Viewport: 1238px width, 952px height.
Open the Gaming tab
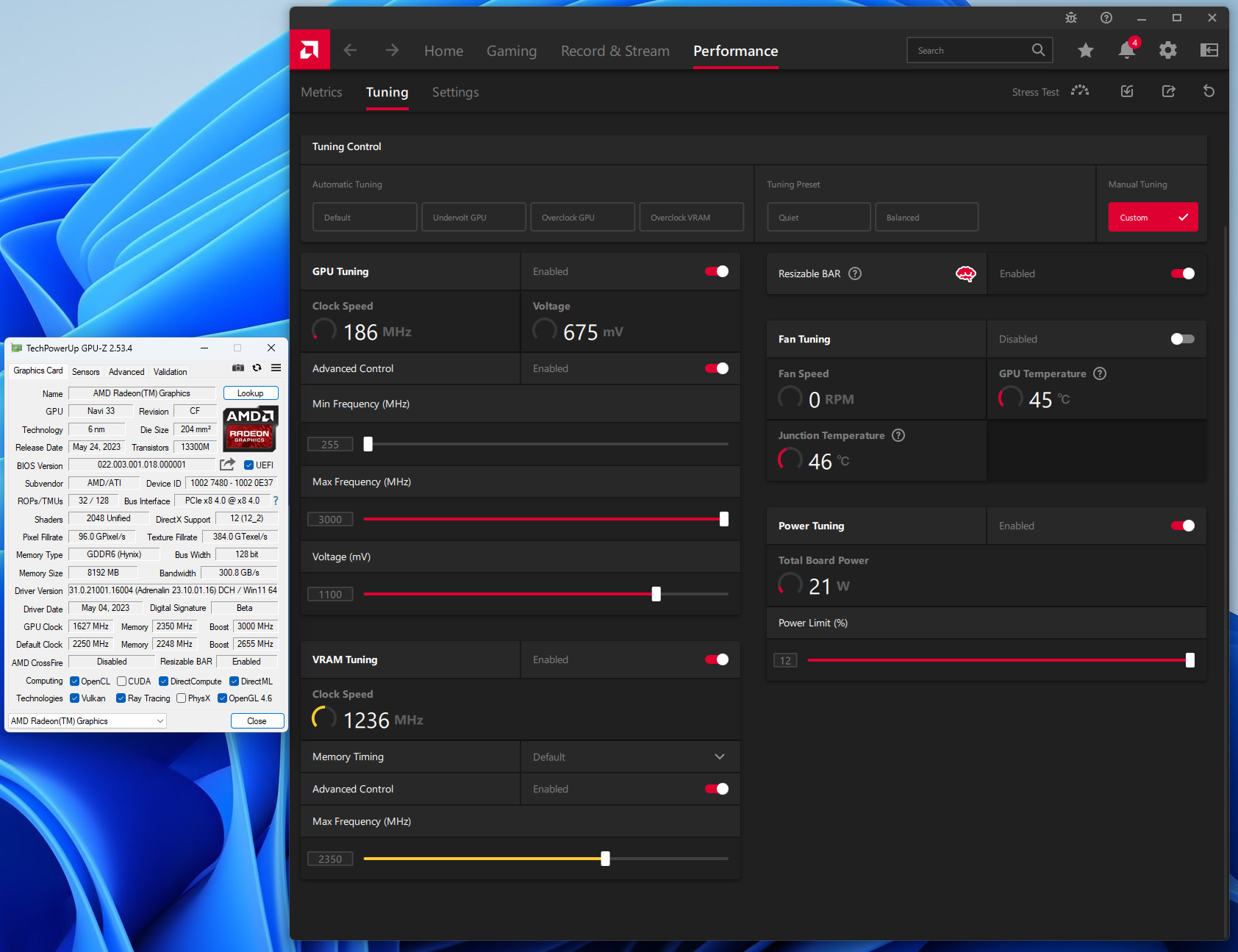point(512,51)
